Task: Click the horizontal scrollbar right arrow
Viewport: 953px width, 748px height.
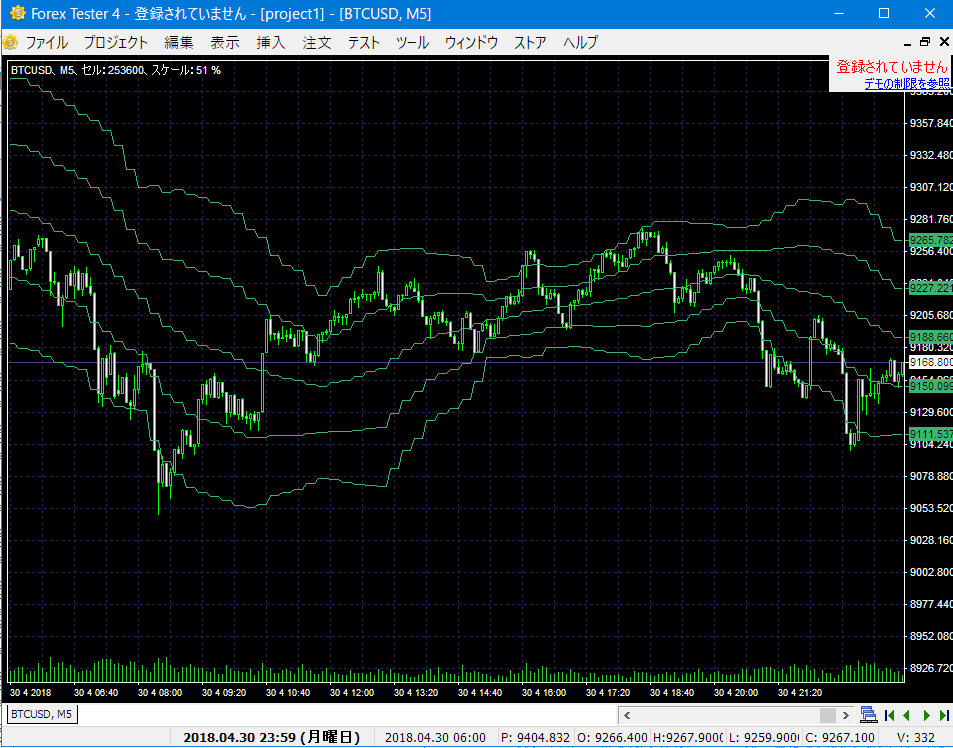Action: tap(845, 715)
